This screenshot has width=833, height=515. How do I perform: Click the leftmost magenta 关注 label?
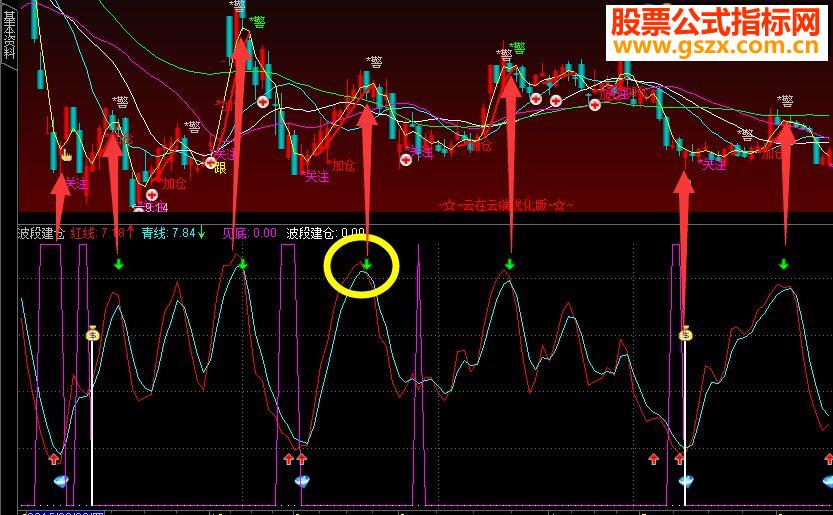click(x=76, y=184)
